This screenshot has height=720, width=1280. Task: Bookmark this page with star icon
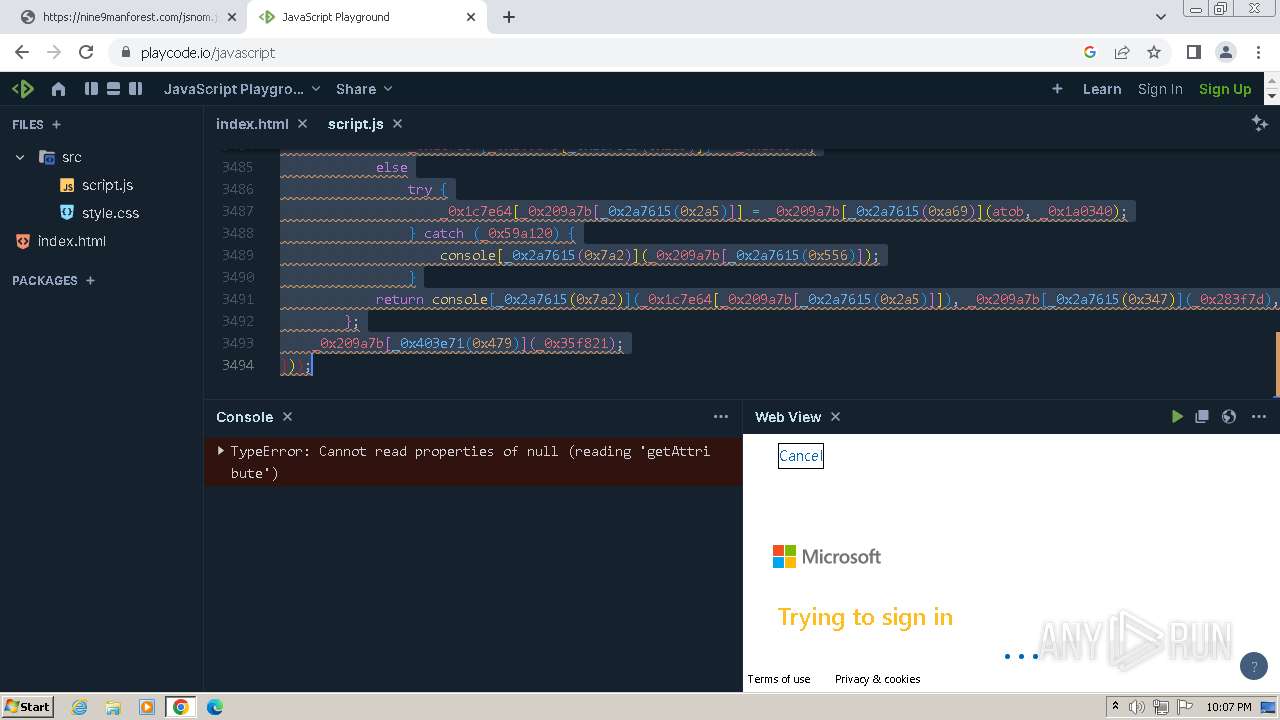1154,52
